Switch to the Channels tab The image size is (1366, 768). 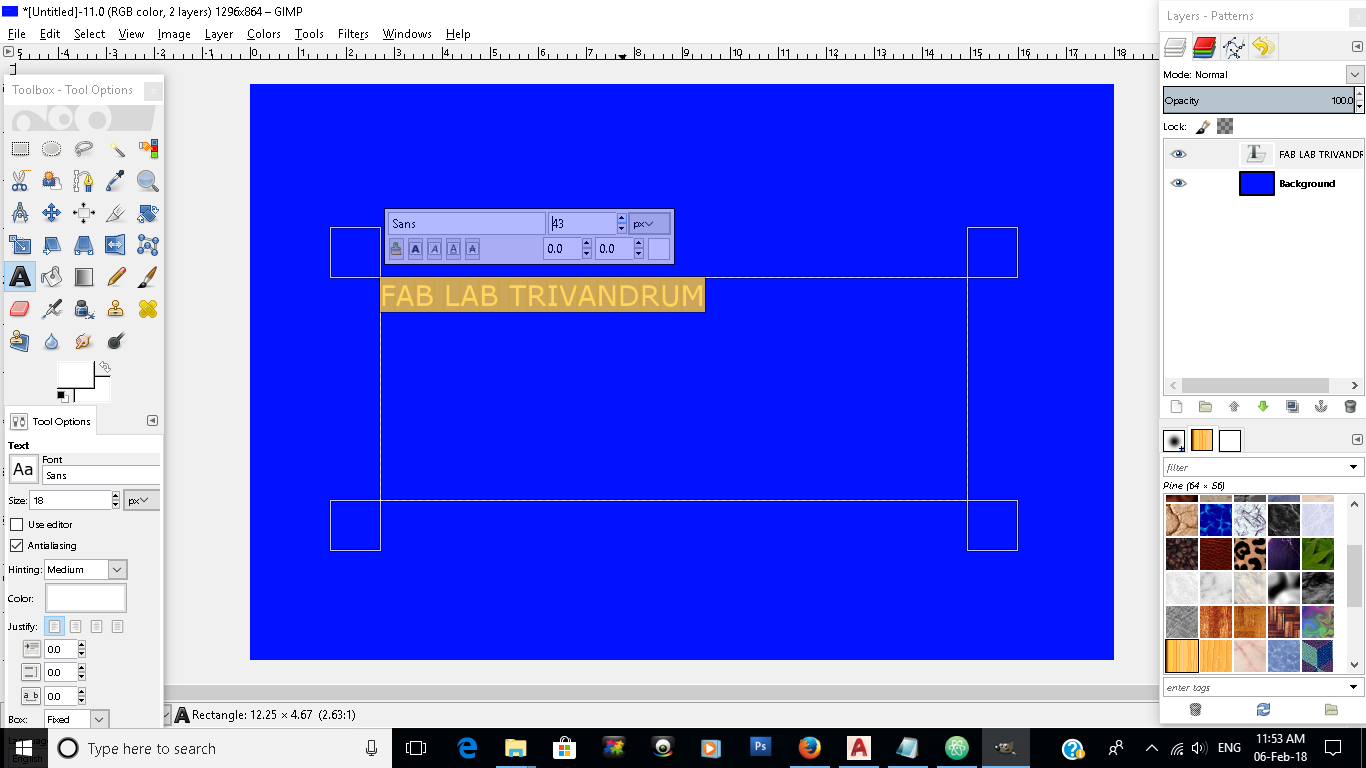(x=1204, y=46)
